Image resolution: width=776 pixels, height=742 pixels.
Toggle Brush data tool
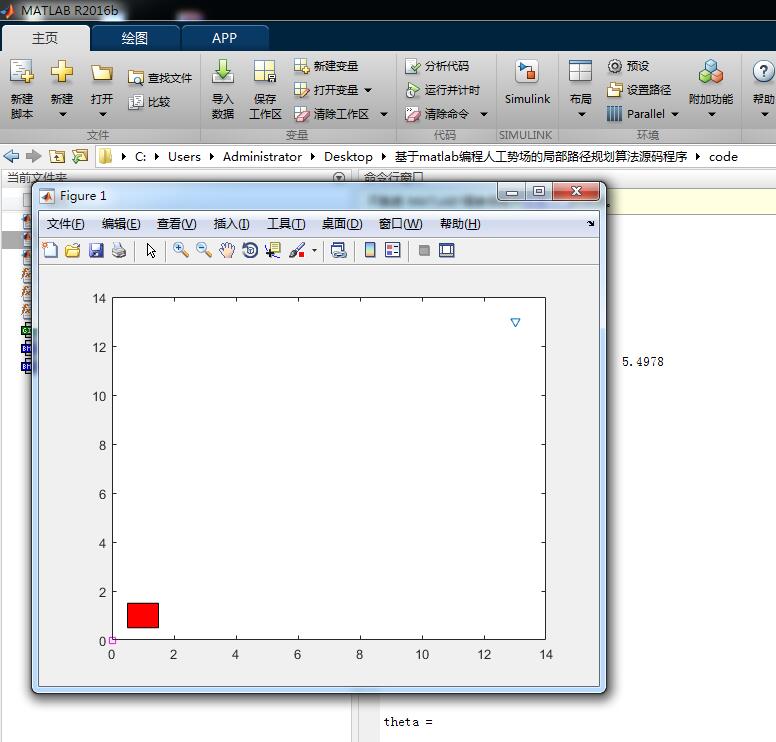click(x=297, y=250)
